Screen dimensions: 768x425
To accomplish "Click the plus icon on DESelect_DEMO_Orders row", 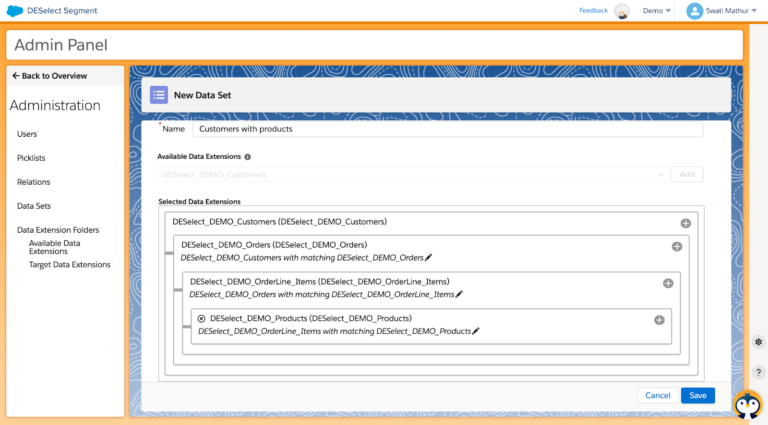I will point(676,246).
